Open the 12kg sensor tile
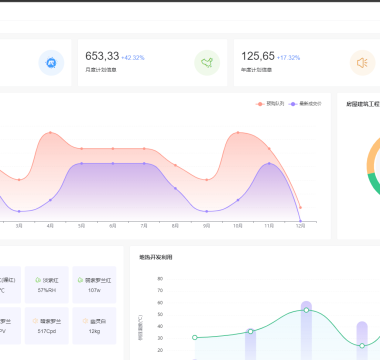 point(94,326)
